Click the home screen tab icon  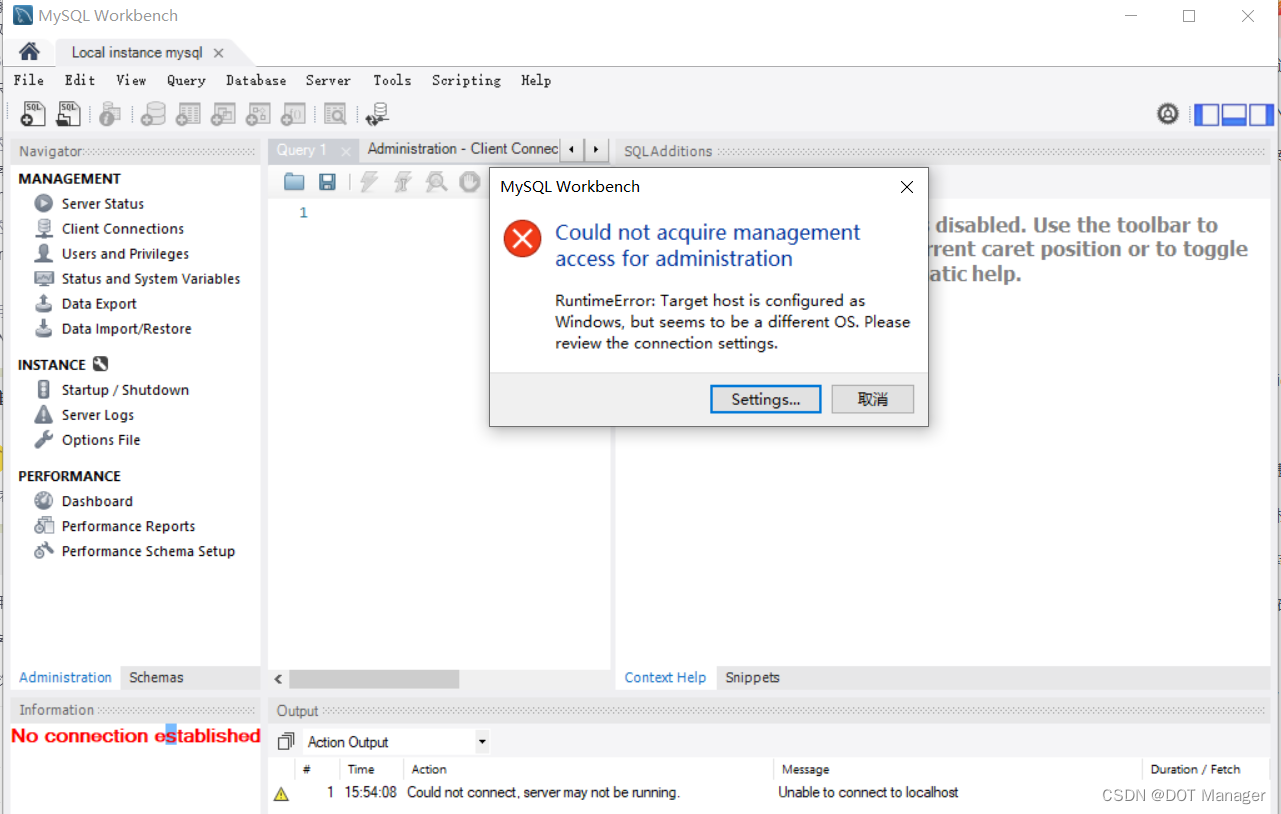point(29,52)
